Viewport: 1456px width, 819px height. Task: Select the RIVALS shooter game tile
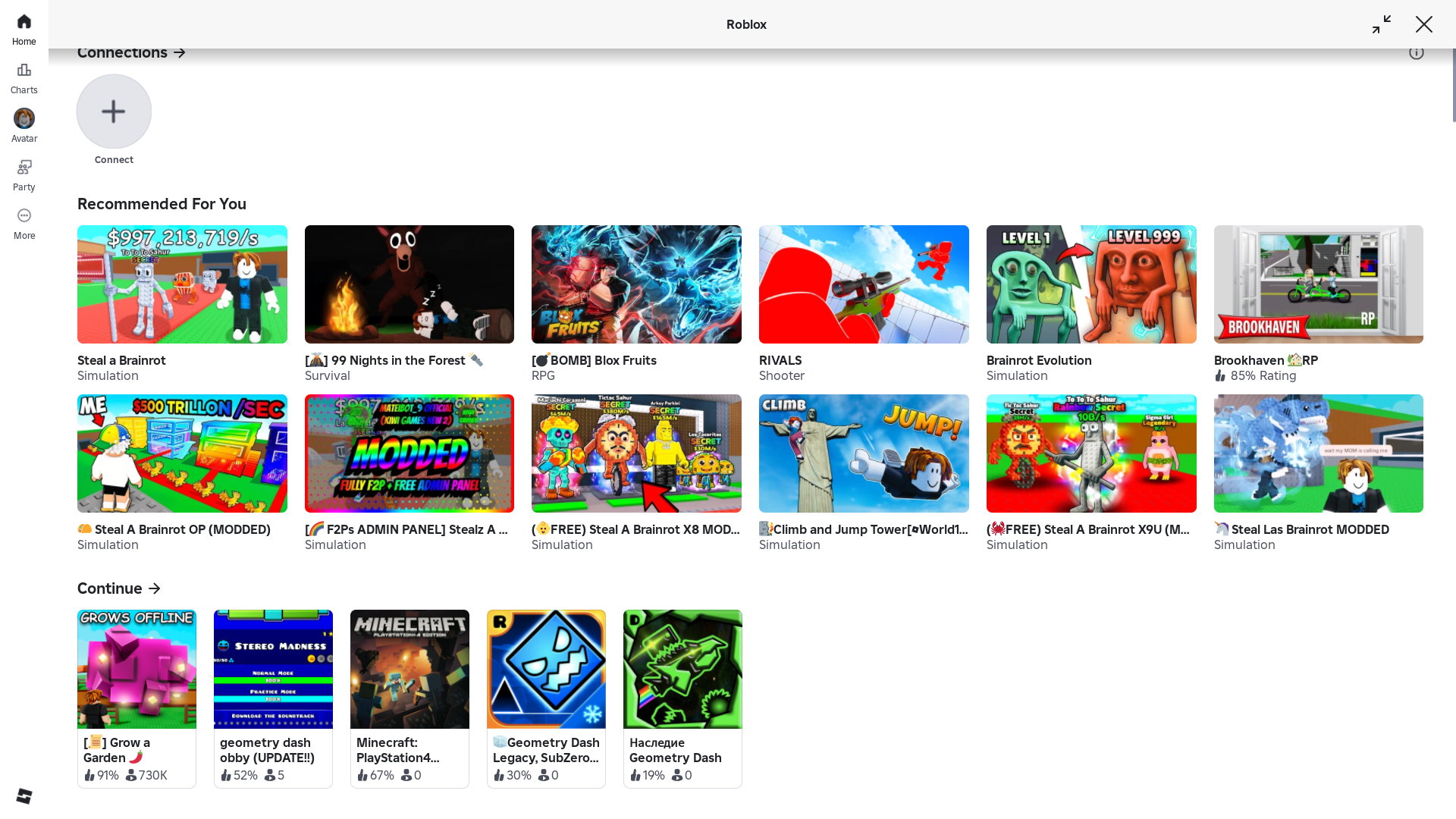click(x=864, y=284)
